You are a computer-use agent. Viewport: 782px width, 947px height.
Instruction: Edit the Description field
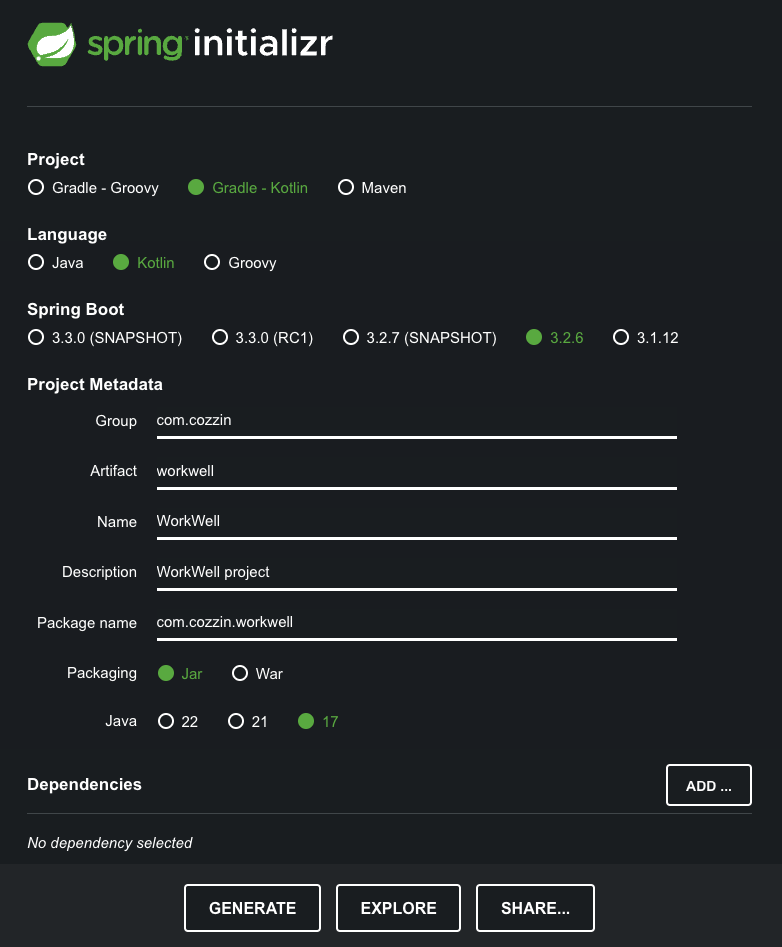[417, 573]
